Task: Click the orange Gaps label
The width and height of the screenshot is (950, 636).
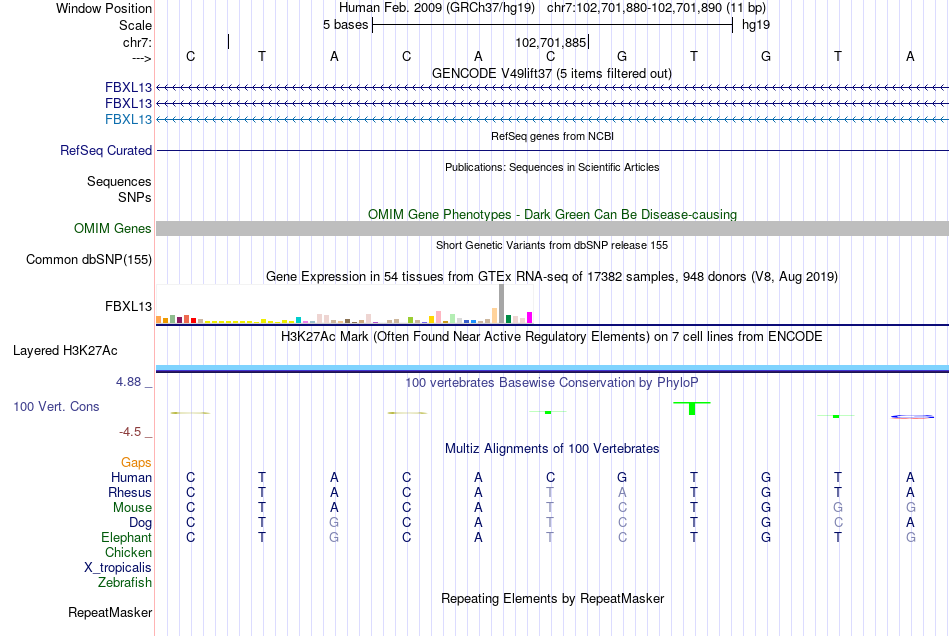Action: (136, 462)
